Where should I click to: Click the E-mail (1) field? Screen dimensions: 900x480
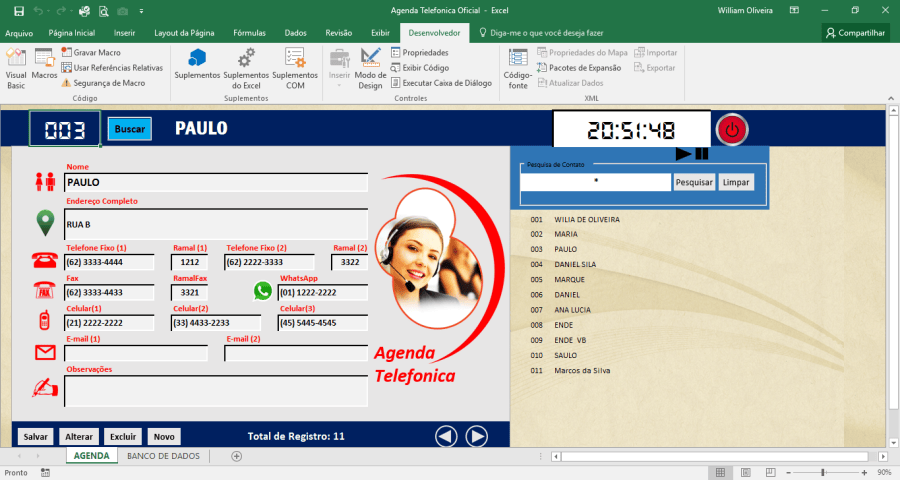click(136, 353)
